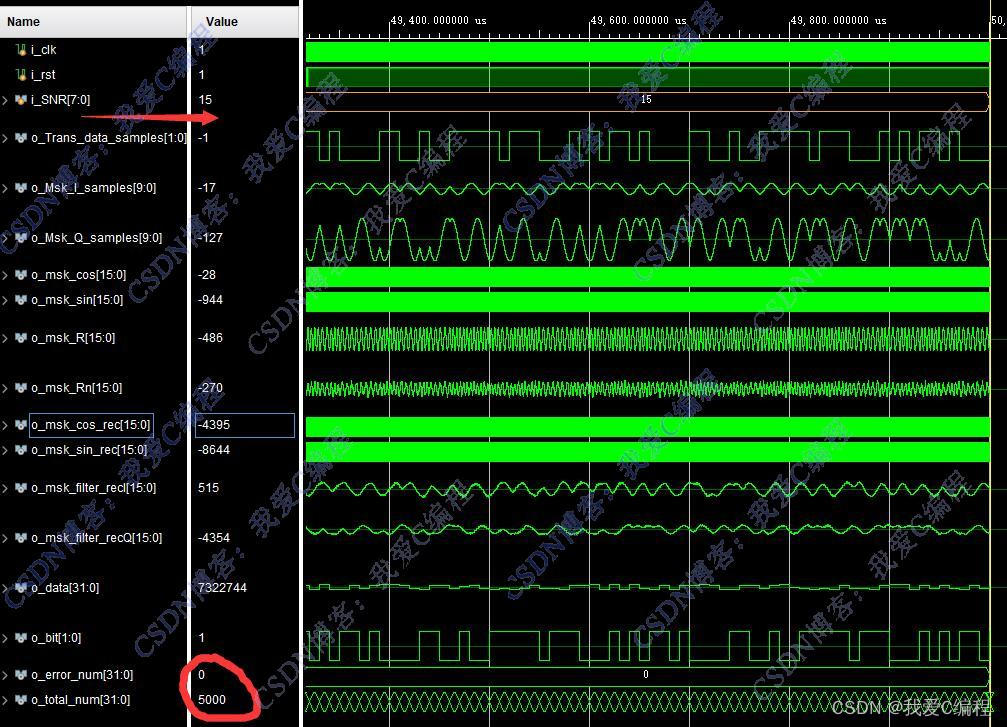
Task: Click the o_Msk_Q_samples bus icon
Action: (21, 238)
